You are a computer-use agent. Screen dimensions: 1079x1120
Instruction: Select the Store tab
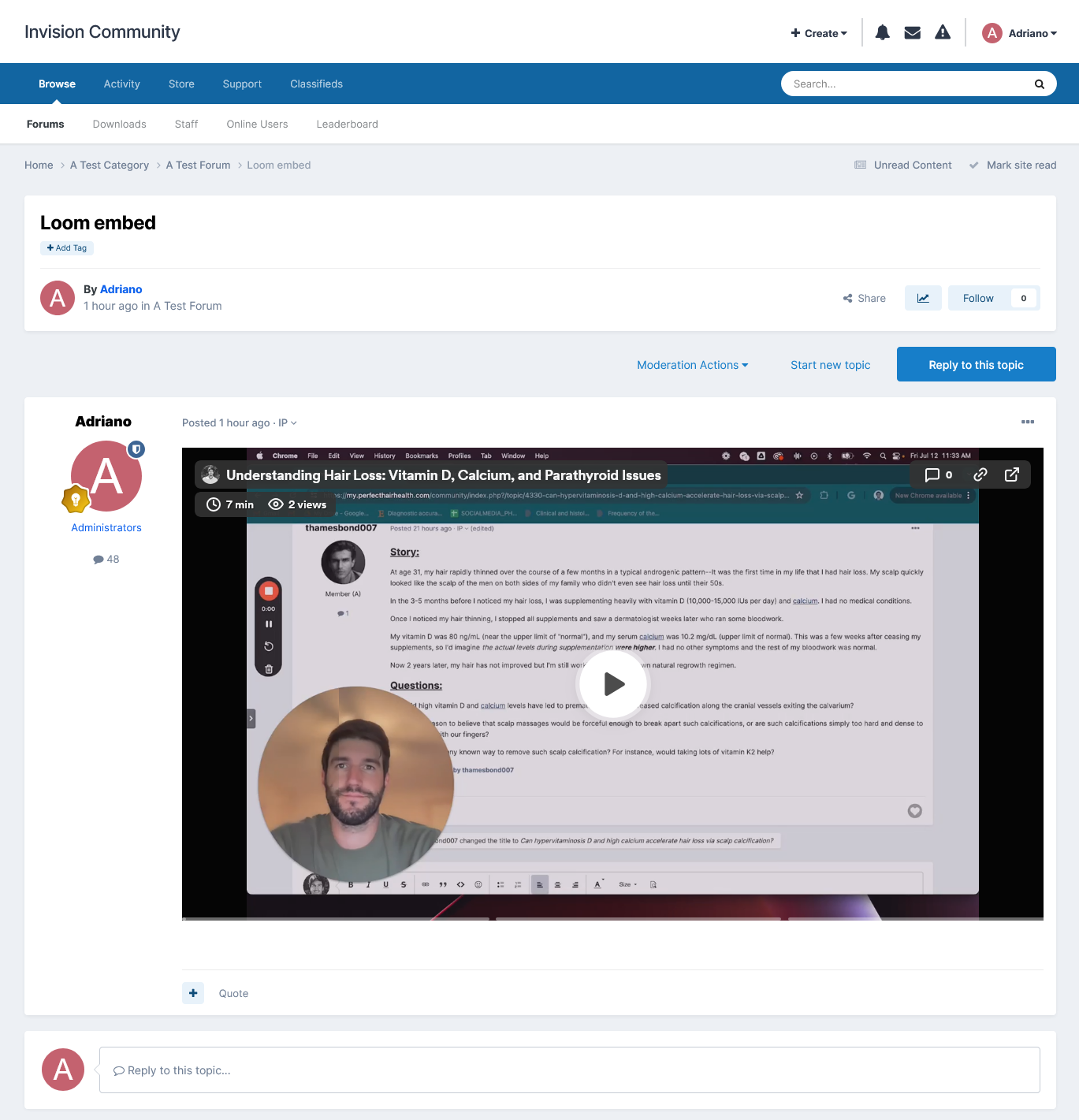point(181,84)
